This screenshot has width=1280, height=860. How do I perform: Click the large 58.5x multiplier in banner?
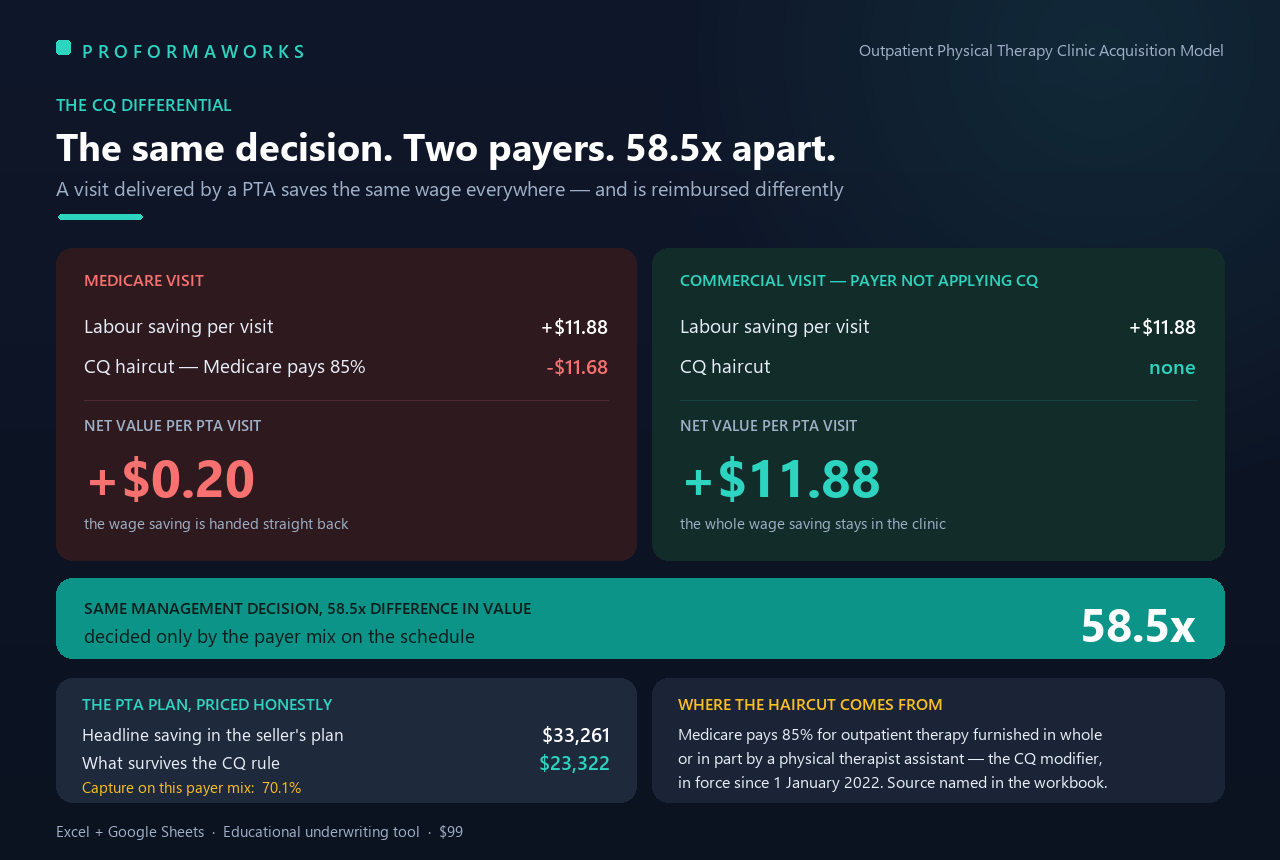pyautogui.click(x=1138, y=626)
